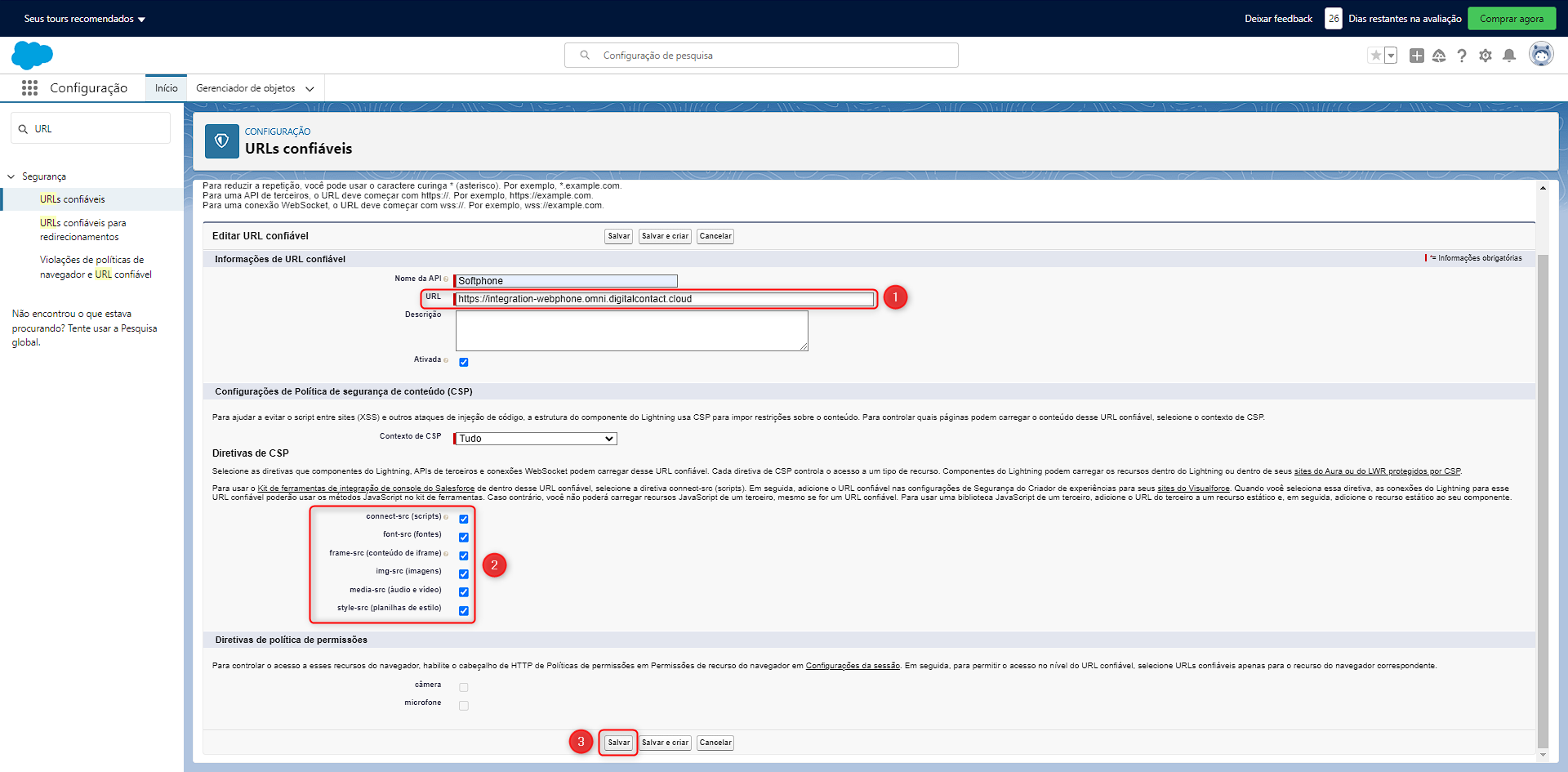Open the favorites list dropdown arrow
The width and height of the screenshot is (1568, 772).
[x=1391, y=56]
